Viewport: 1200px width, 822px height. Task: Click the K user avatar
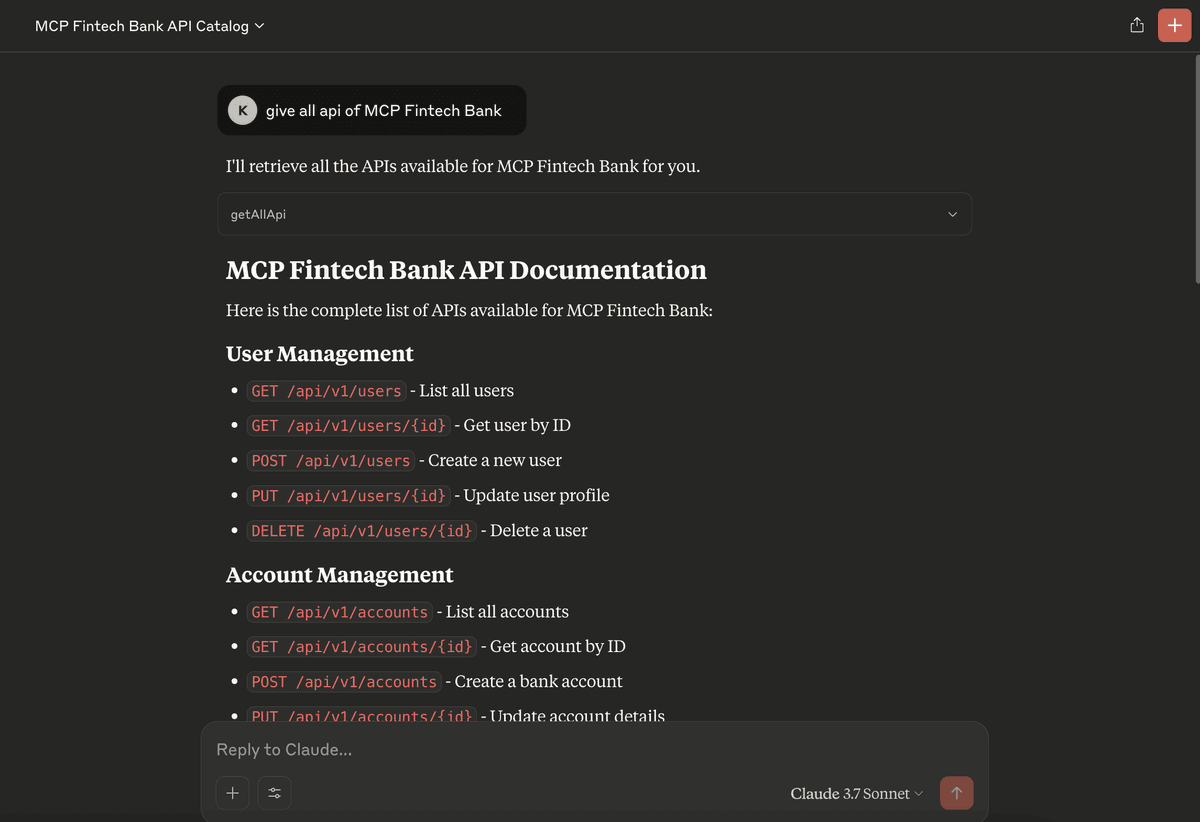click(242, 110)
